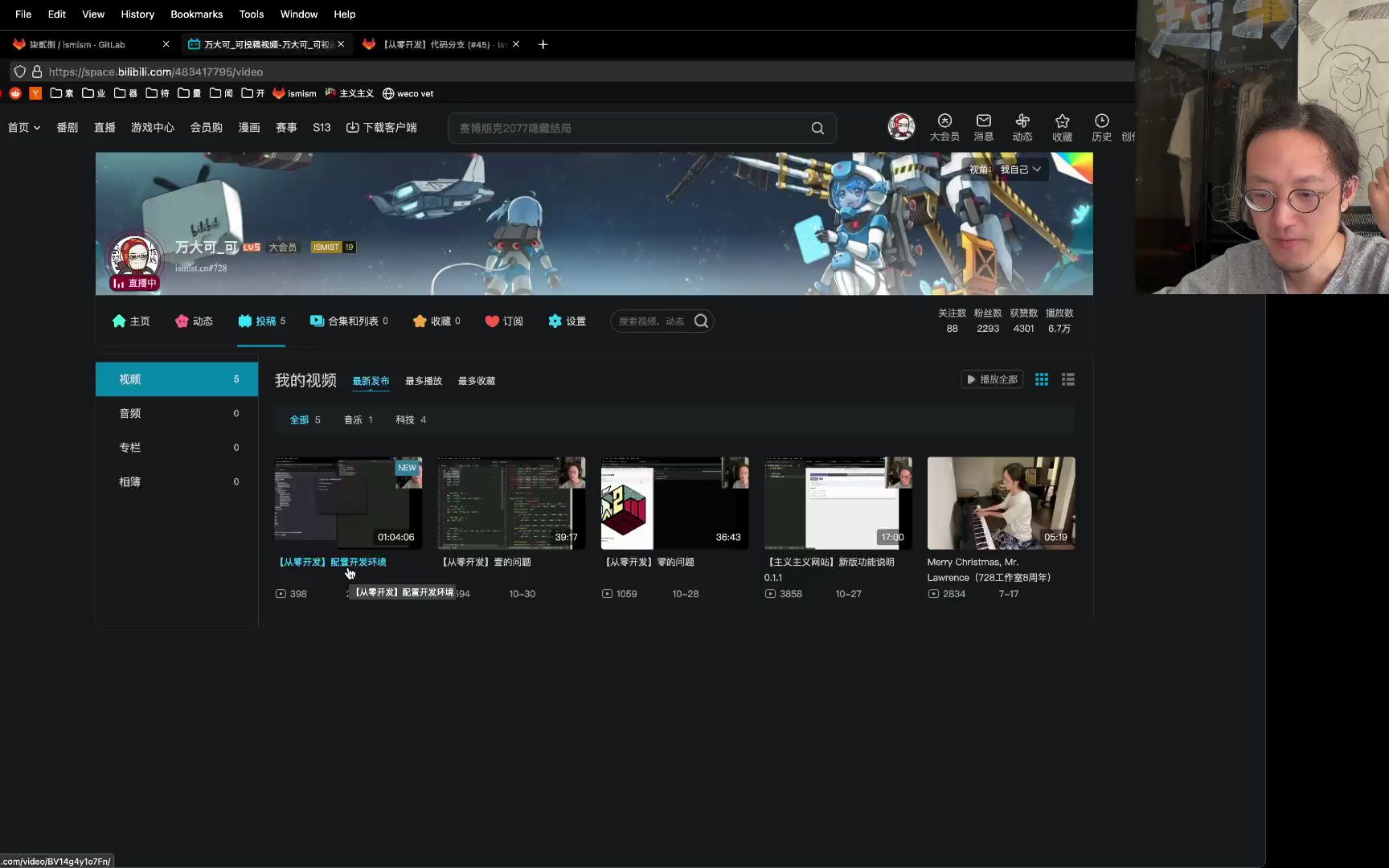The height and width of the screenshot is (868, 1389).
Task: Click the magnifier in the space search box
Action: [701, 321]
